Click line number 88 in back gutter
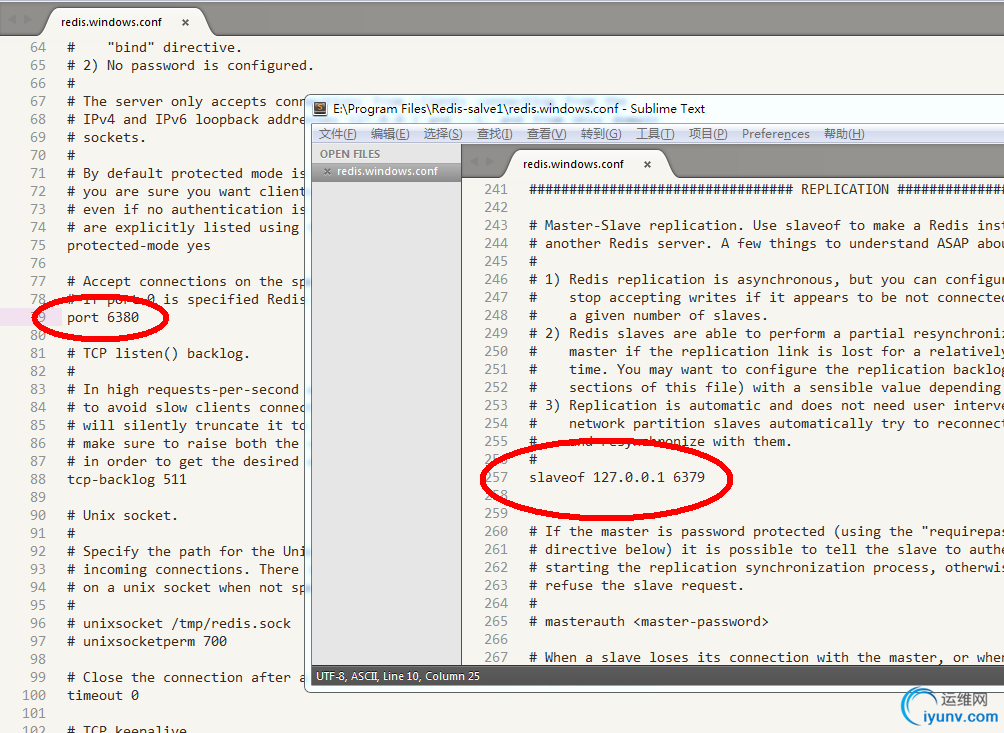The image size is (1004, 733). [38, 479]
